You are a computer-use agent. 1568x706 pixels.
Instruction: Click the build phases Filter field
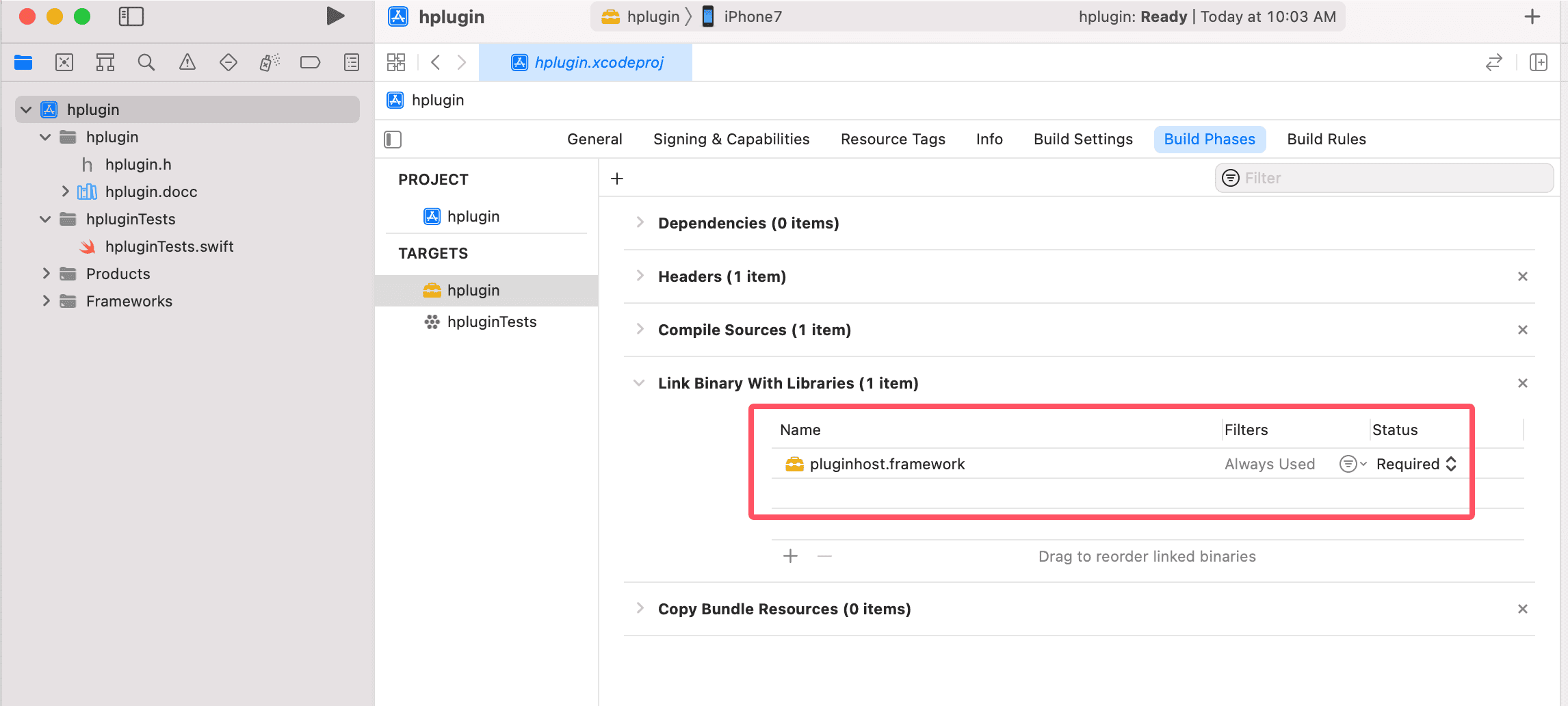1384,178
